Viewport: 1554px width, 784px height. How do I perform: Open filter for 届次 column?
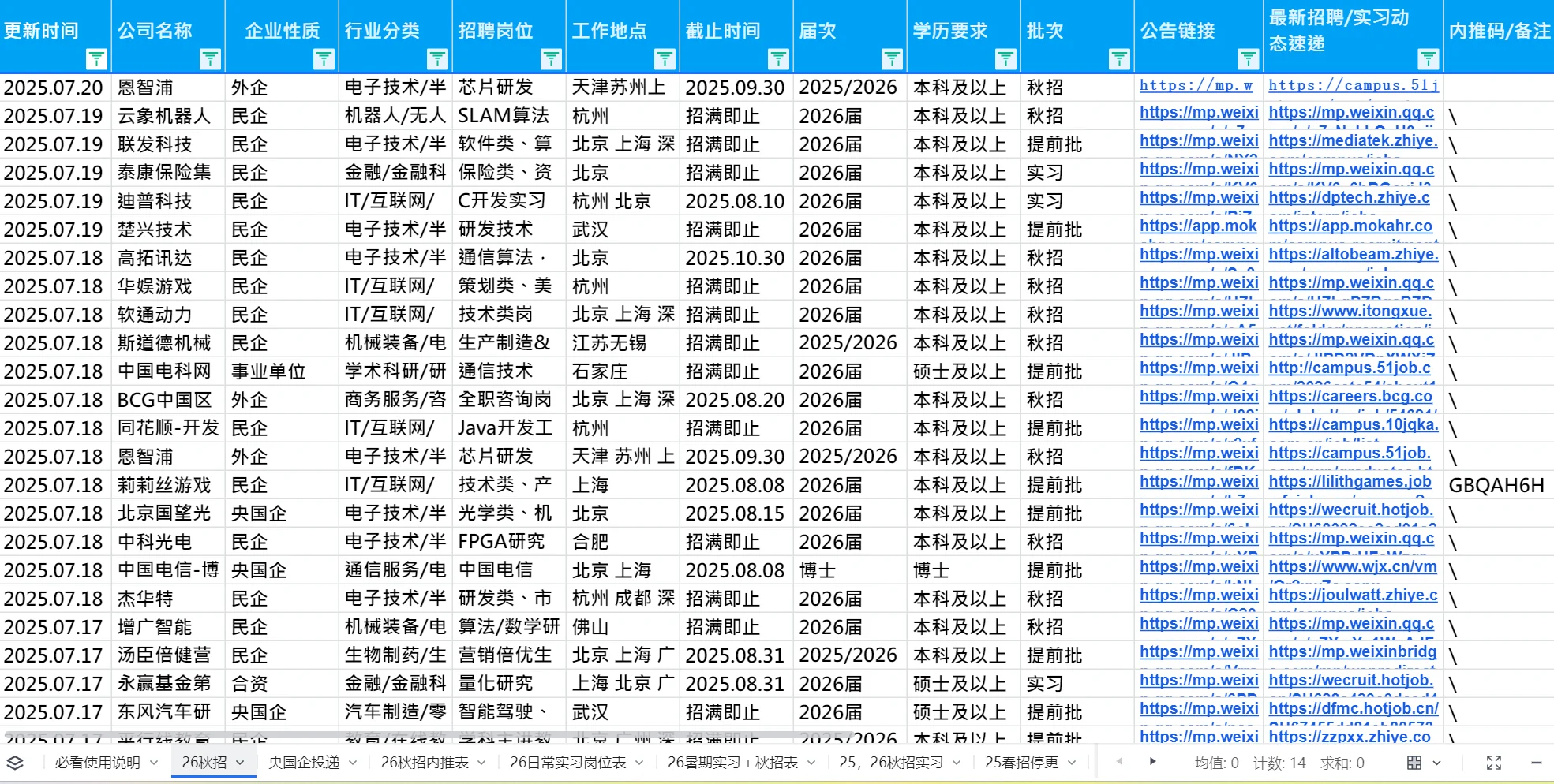click(x=892, y=59)
